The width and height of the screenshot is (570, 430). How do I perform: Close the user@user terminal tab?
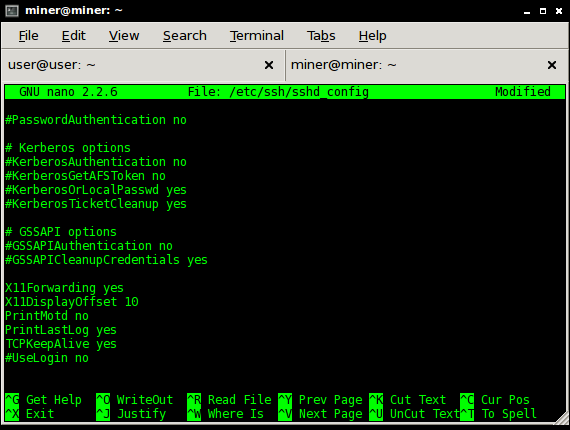coord(269,65)
